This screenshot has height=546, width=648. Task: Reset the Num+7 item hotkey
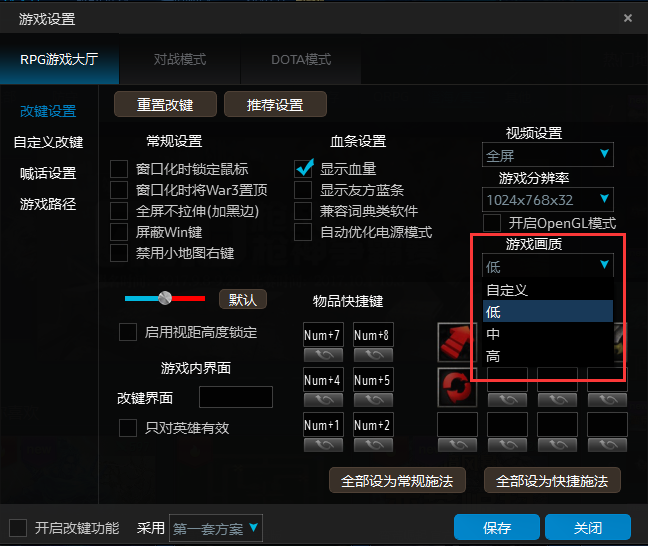[x=323, y=355]
